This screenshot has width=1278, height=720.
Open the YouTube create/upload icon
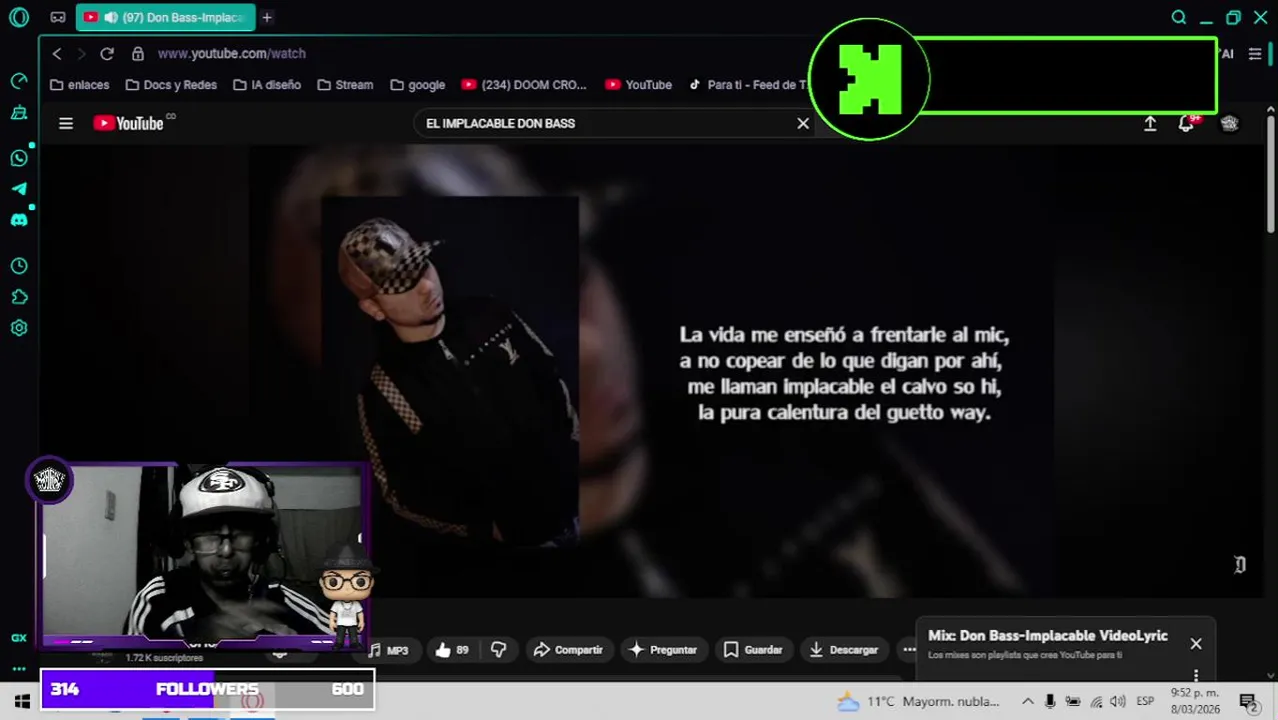click(x=1150, y=123)
